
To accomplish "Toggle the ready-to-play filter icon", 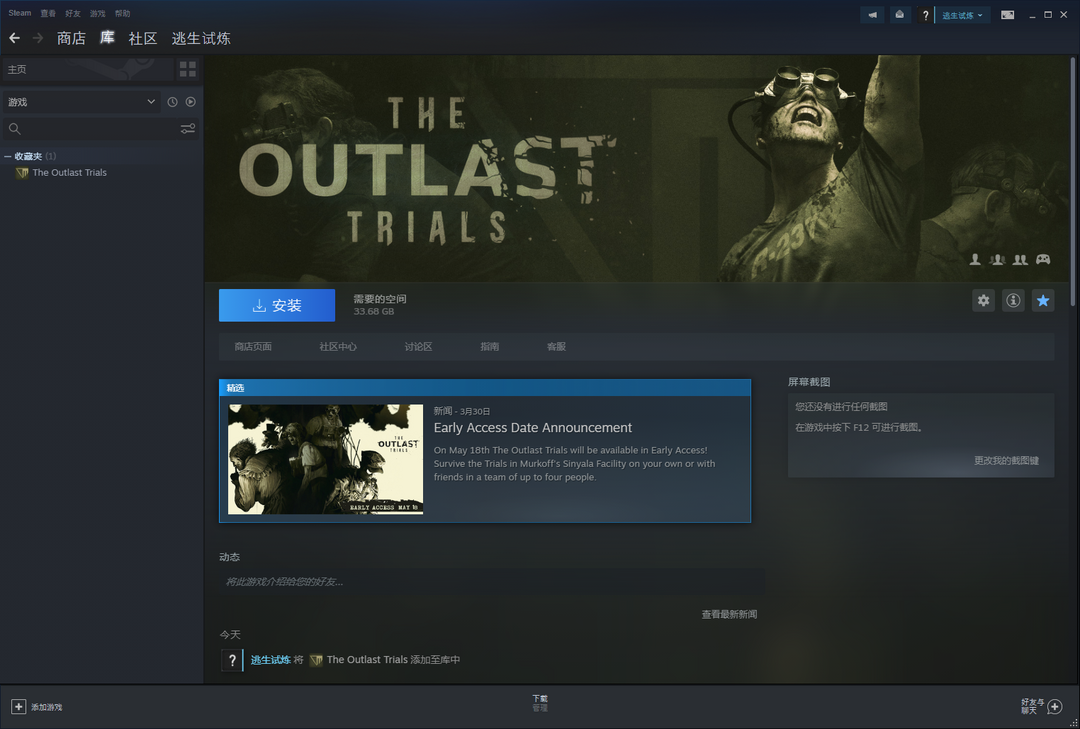I will coord(190,102).
